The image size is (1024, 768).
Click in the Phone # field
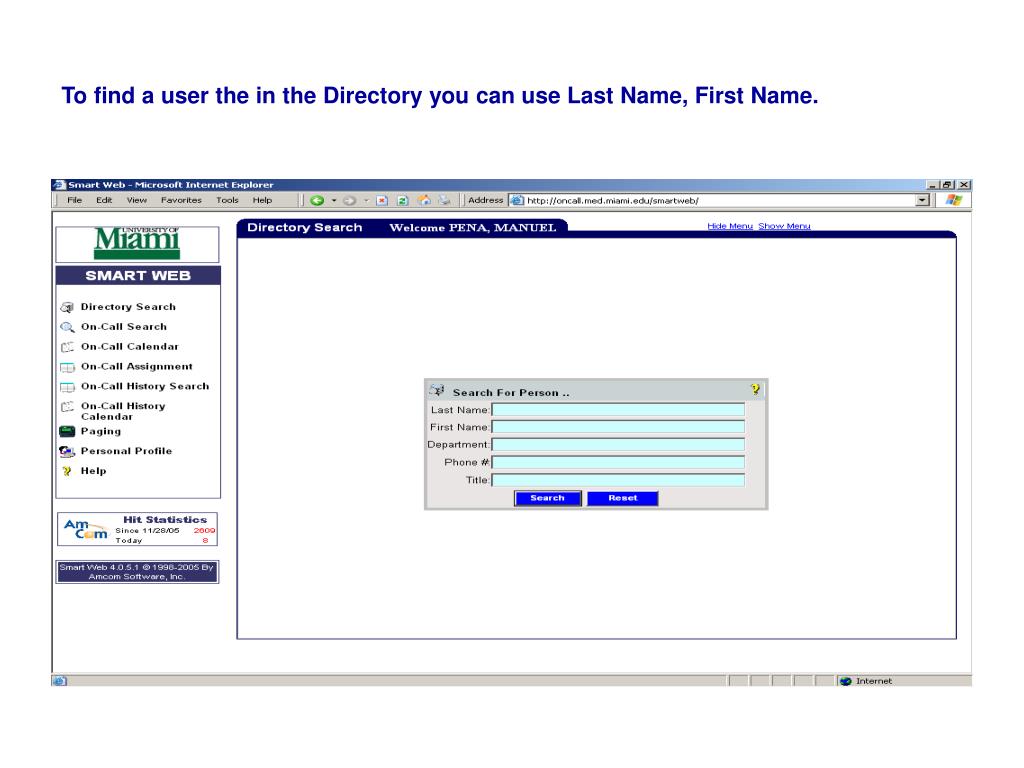tap(618, 462)
